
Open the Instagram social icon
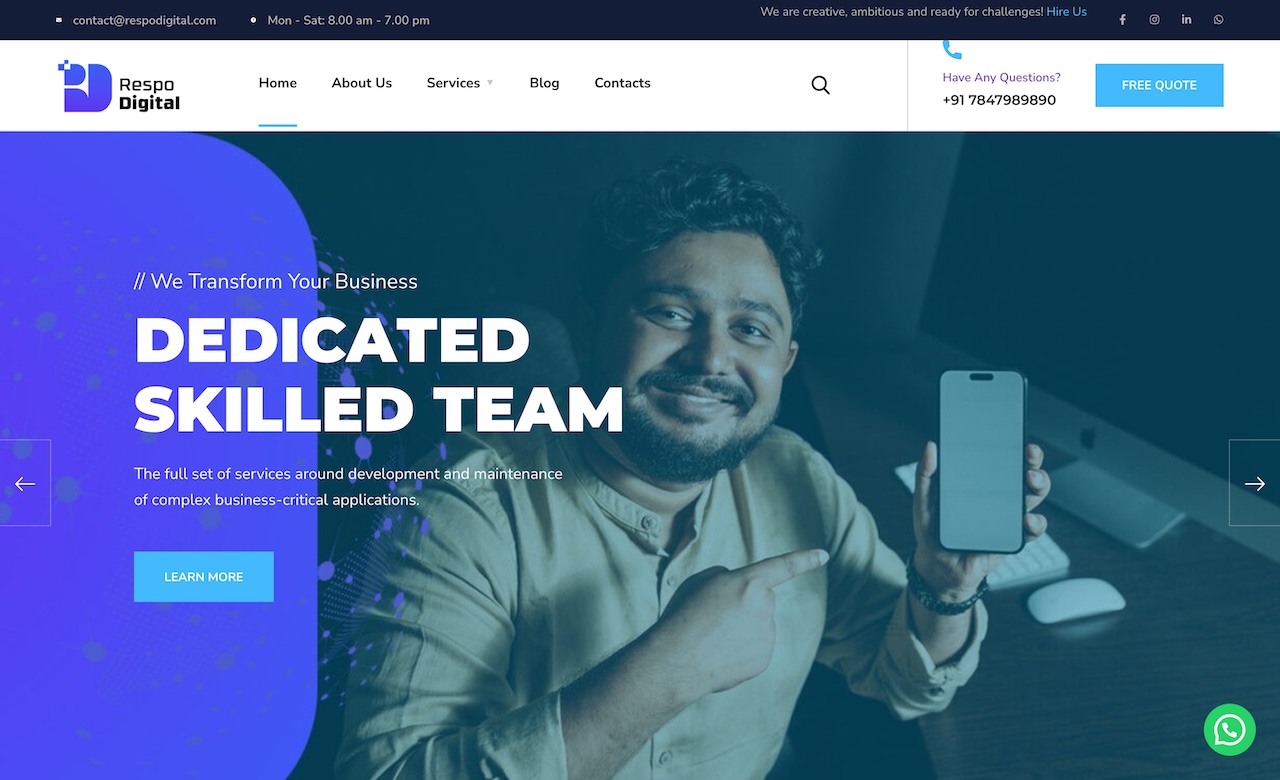(1154, 20)
